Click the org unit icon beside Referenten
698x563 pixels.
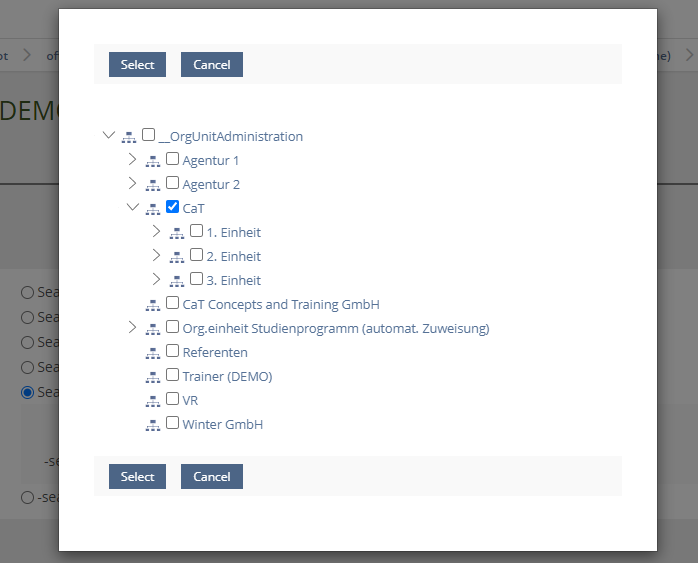click(x=153, y=353)
